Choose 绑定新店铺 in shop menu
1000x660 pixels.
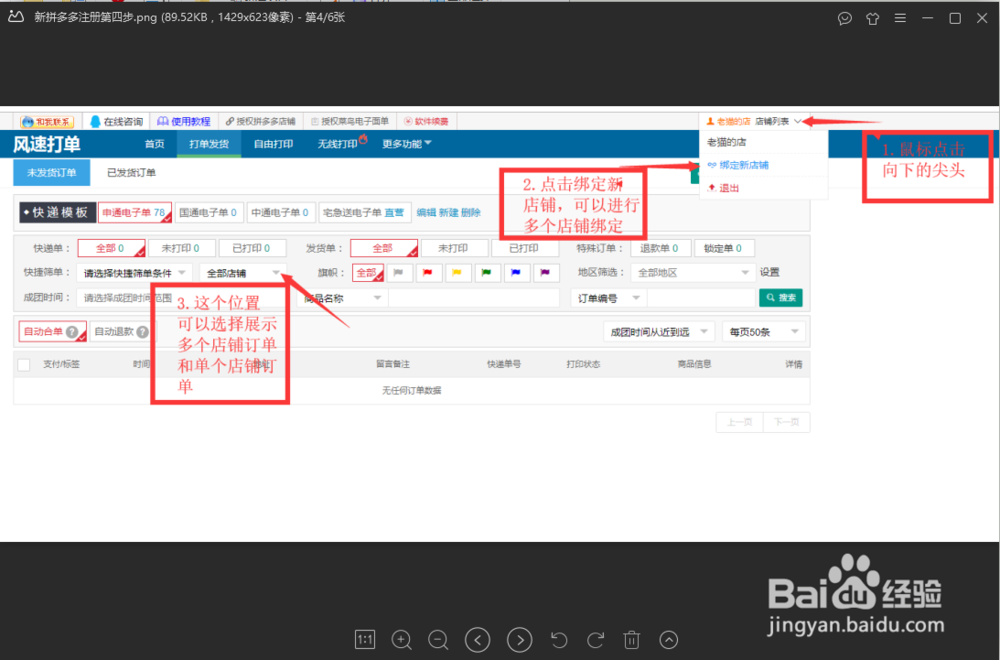[738, 165]
